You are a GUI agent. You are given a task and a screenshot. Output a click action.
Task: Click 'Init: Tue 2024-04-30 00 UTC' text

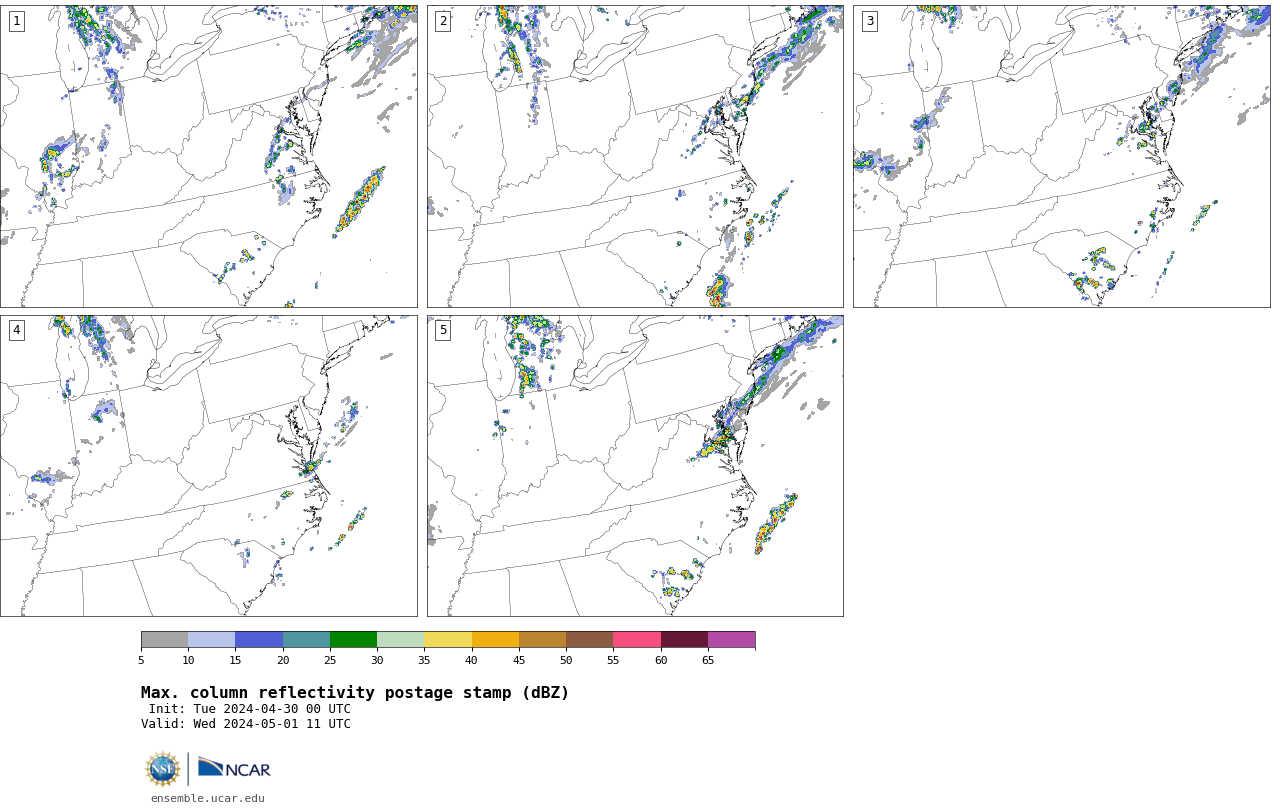tap(250, 709)
